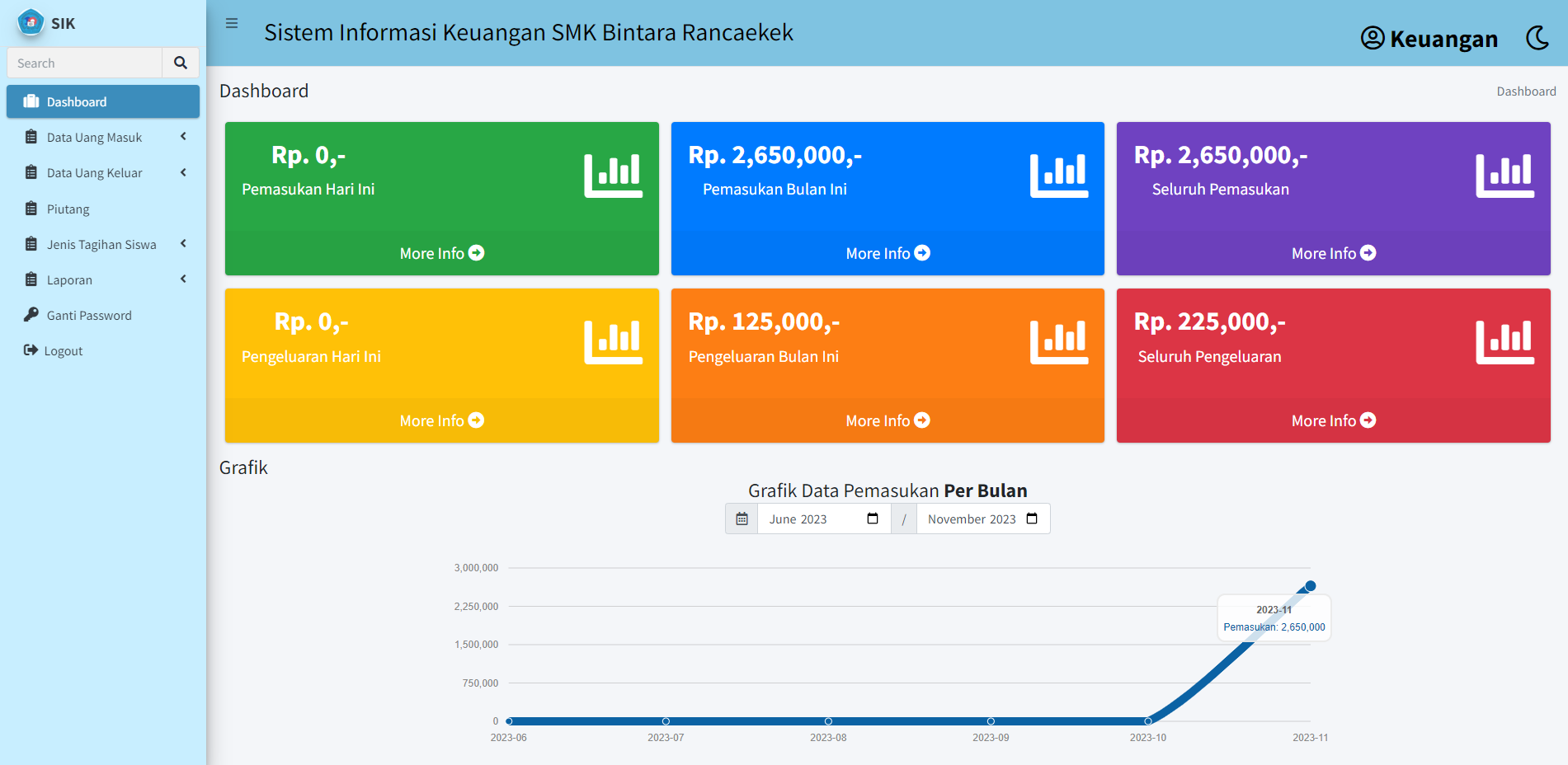This screenshot has width=1568, height=765.
Task: Click the SIK school logo
Action: click(x=31, y=22)
